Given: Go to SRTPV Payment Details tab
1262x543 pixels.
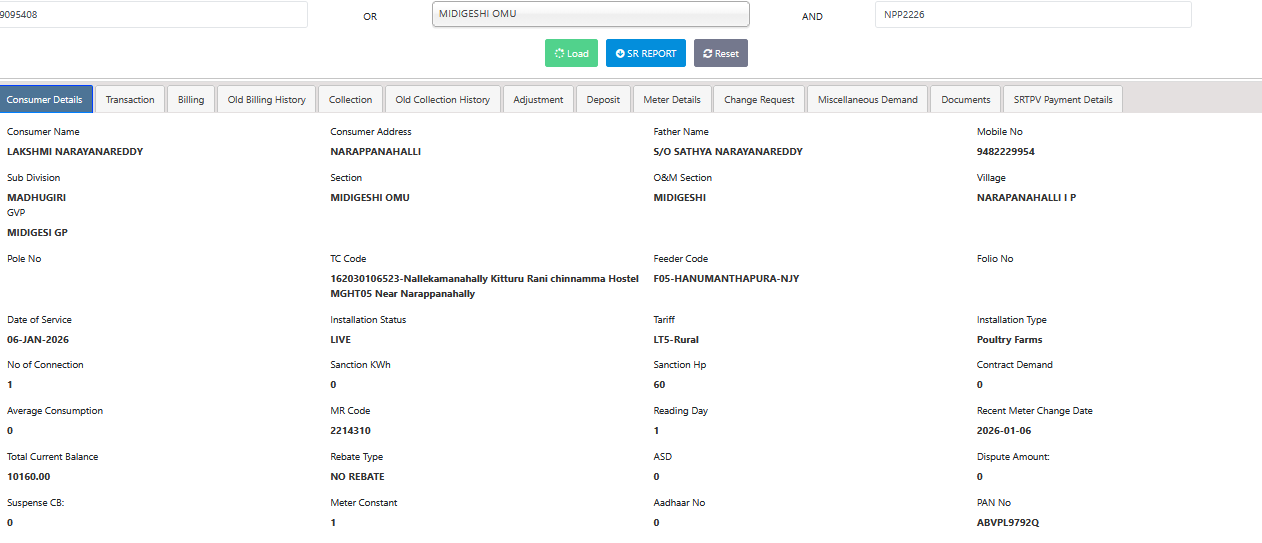Looking at the screenshot, I should pyautogui.click(x=1062, y=99).
